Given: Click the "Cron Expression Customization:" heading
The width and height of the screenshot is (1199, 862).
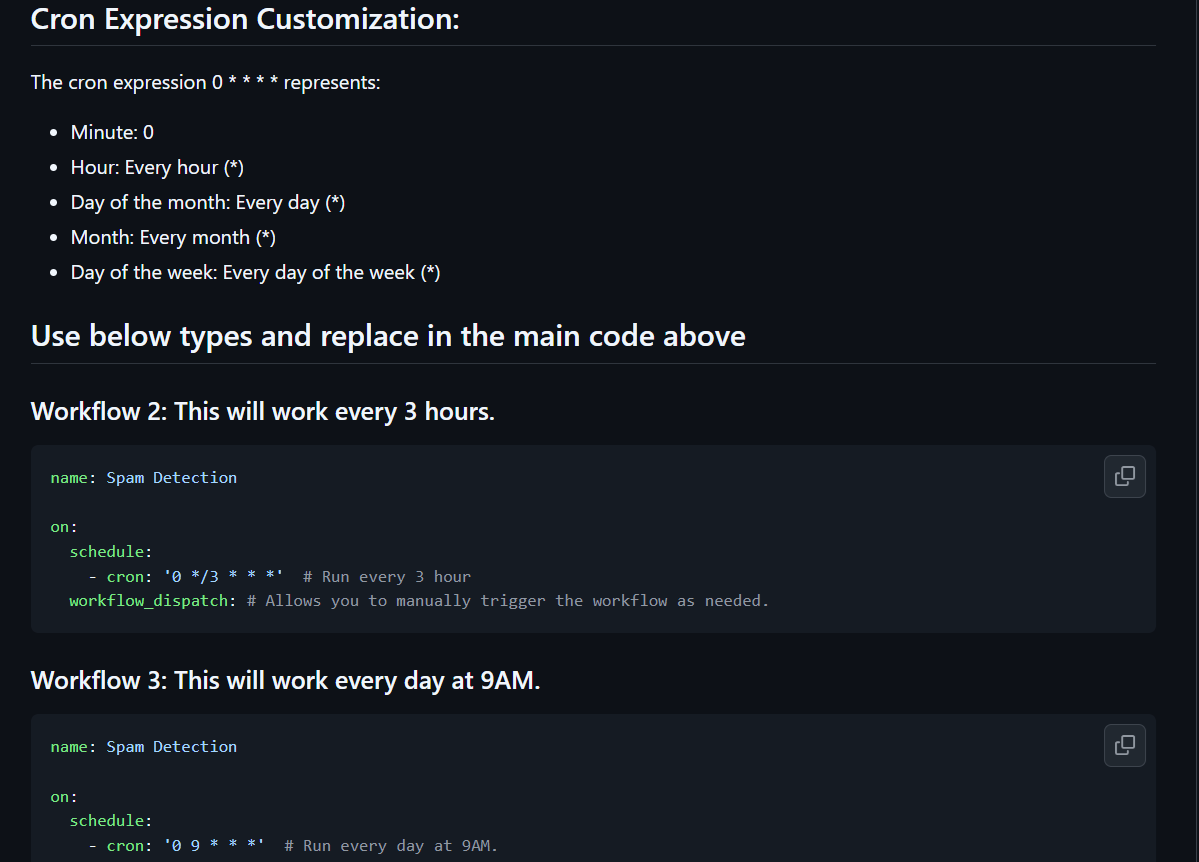Looking at the screenshot, I should pyautogui.click(x=245, y=19).
